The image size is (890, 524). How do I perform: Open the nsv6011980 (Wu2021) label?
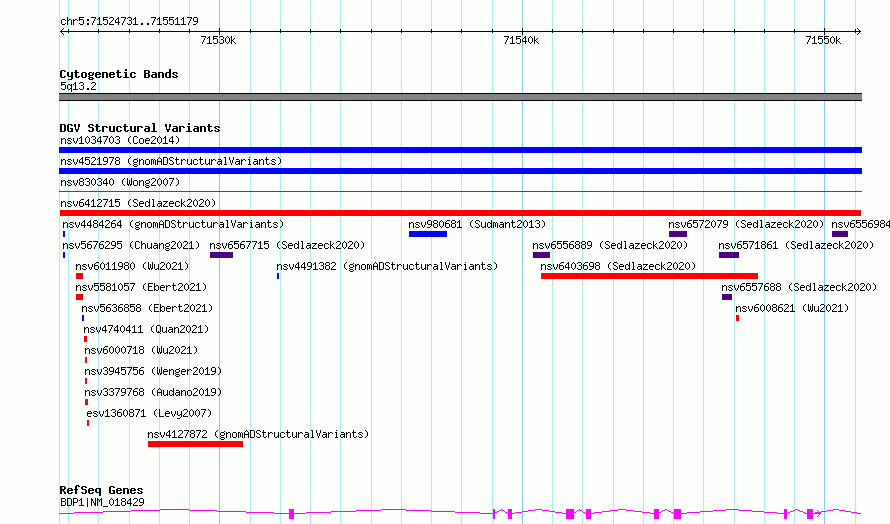tap(132, 266)
